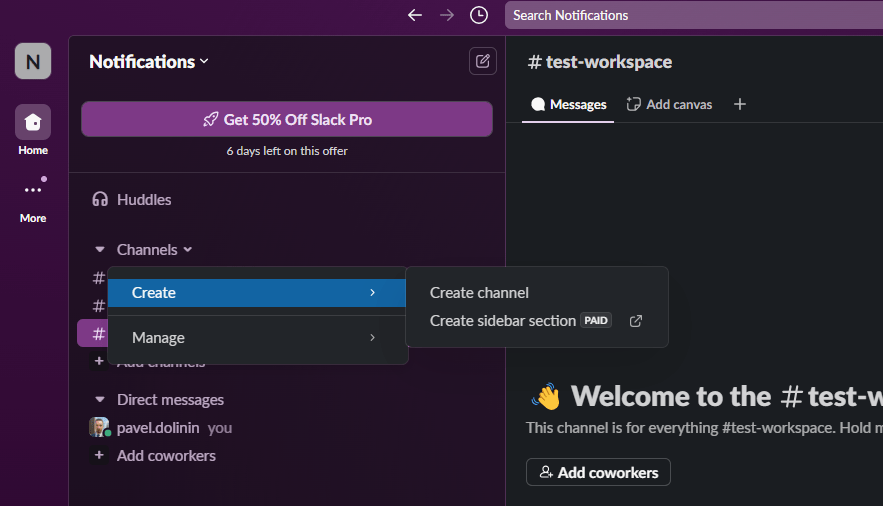Click the new message compose icon
Image resolution: width=883 pixels, height=506 pixels.
coord(483,61)
